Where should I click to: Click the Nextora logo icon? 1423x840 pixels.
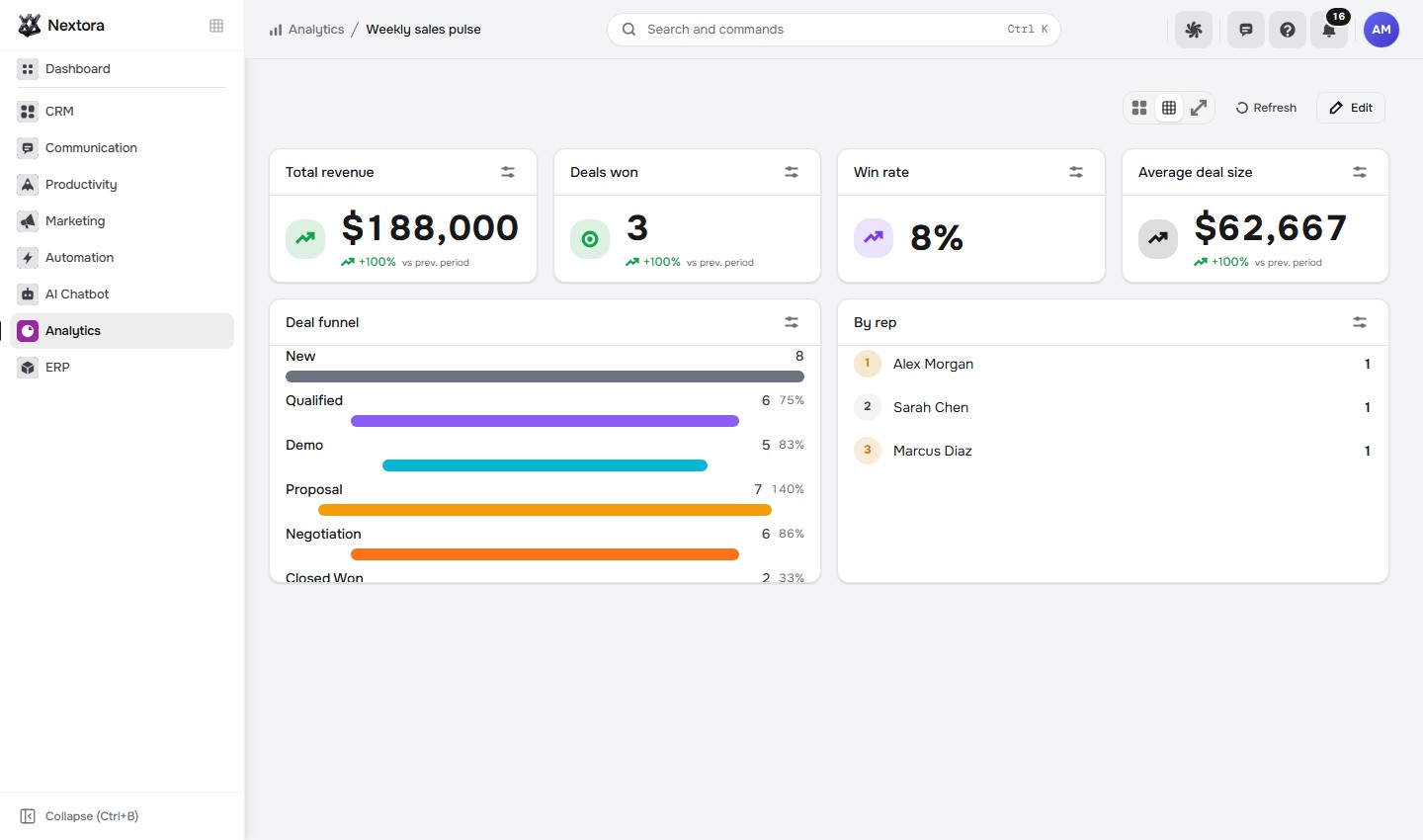point(30,26)
